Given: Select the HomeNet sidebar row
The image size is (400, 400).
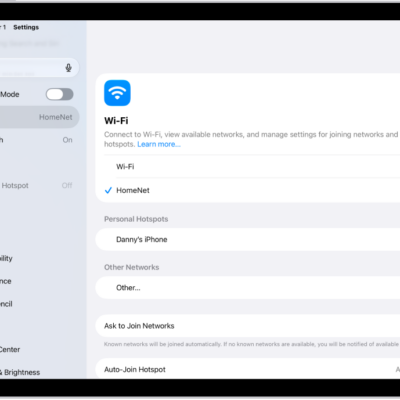Looking at the screenshot, I should click(x=39, y=117).
